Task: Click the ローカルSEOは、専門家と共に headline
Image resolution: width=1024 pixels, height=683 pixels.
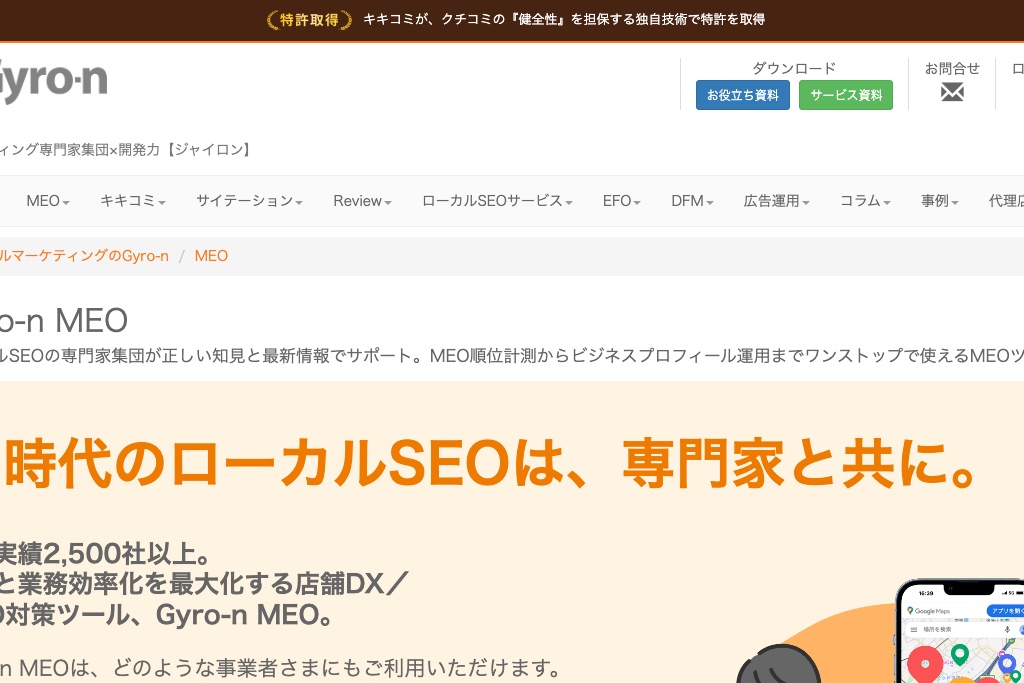Action: click(x=490, y=464)
